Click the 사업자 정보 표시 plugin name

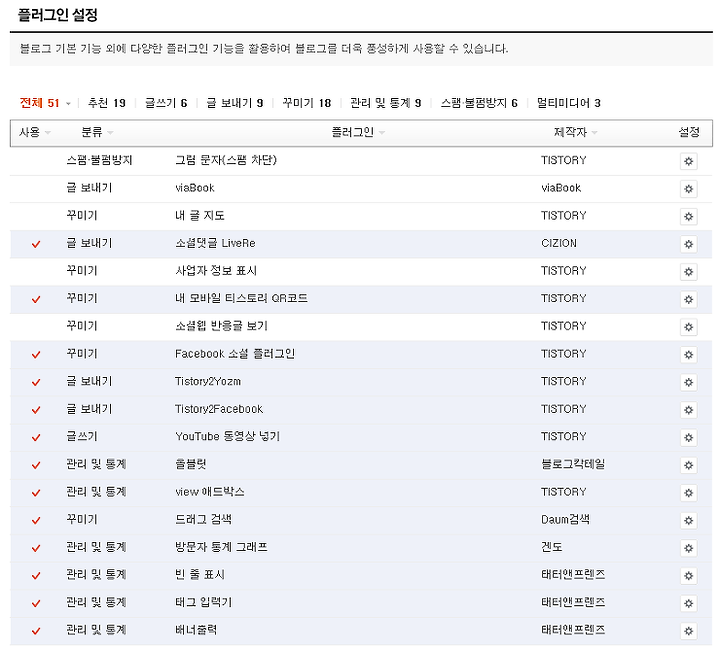216,271
